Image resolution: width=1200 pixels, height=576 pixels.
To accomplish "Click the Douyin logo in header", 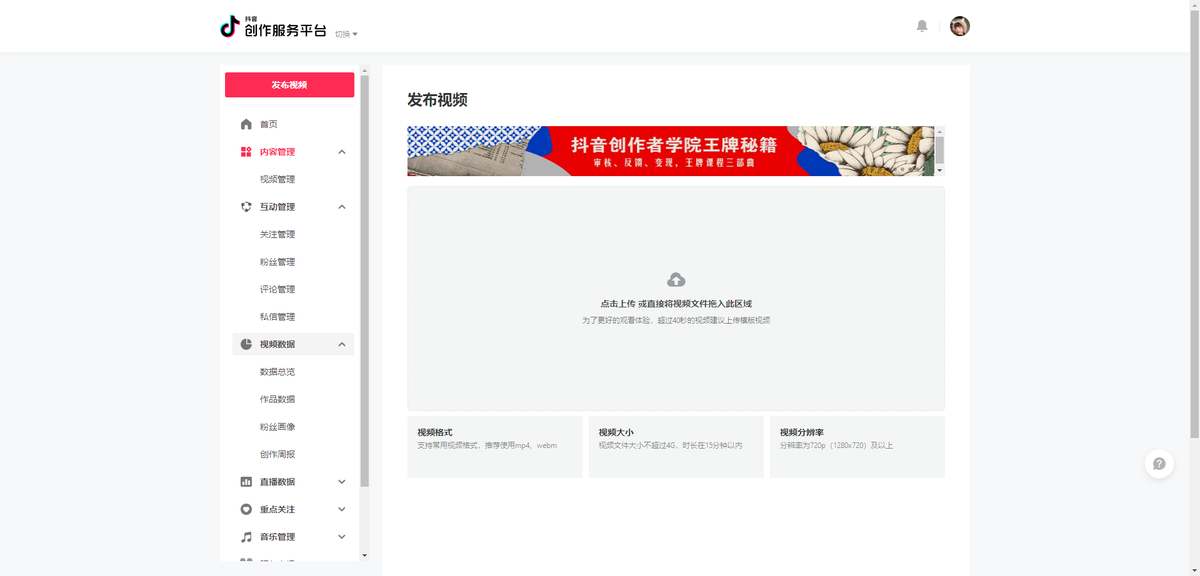I will [230, 26].
